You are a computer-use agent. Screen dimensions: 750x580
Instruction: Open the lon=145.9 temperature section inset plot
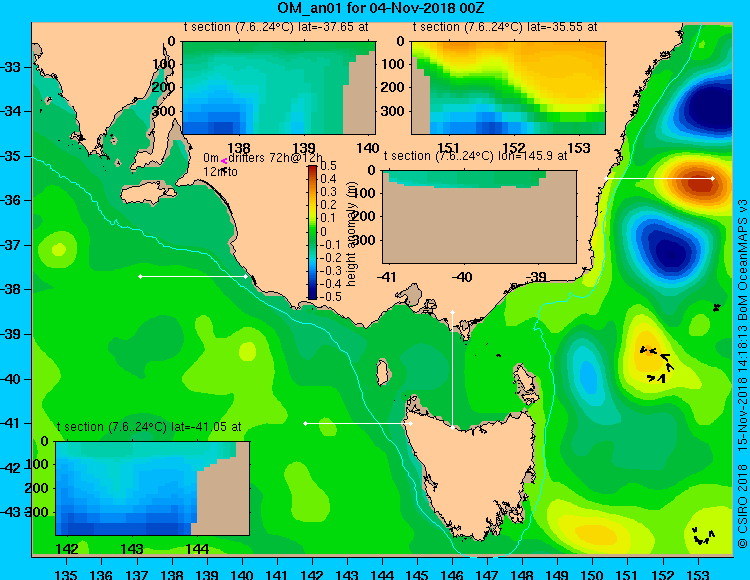tap(479, 217)
